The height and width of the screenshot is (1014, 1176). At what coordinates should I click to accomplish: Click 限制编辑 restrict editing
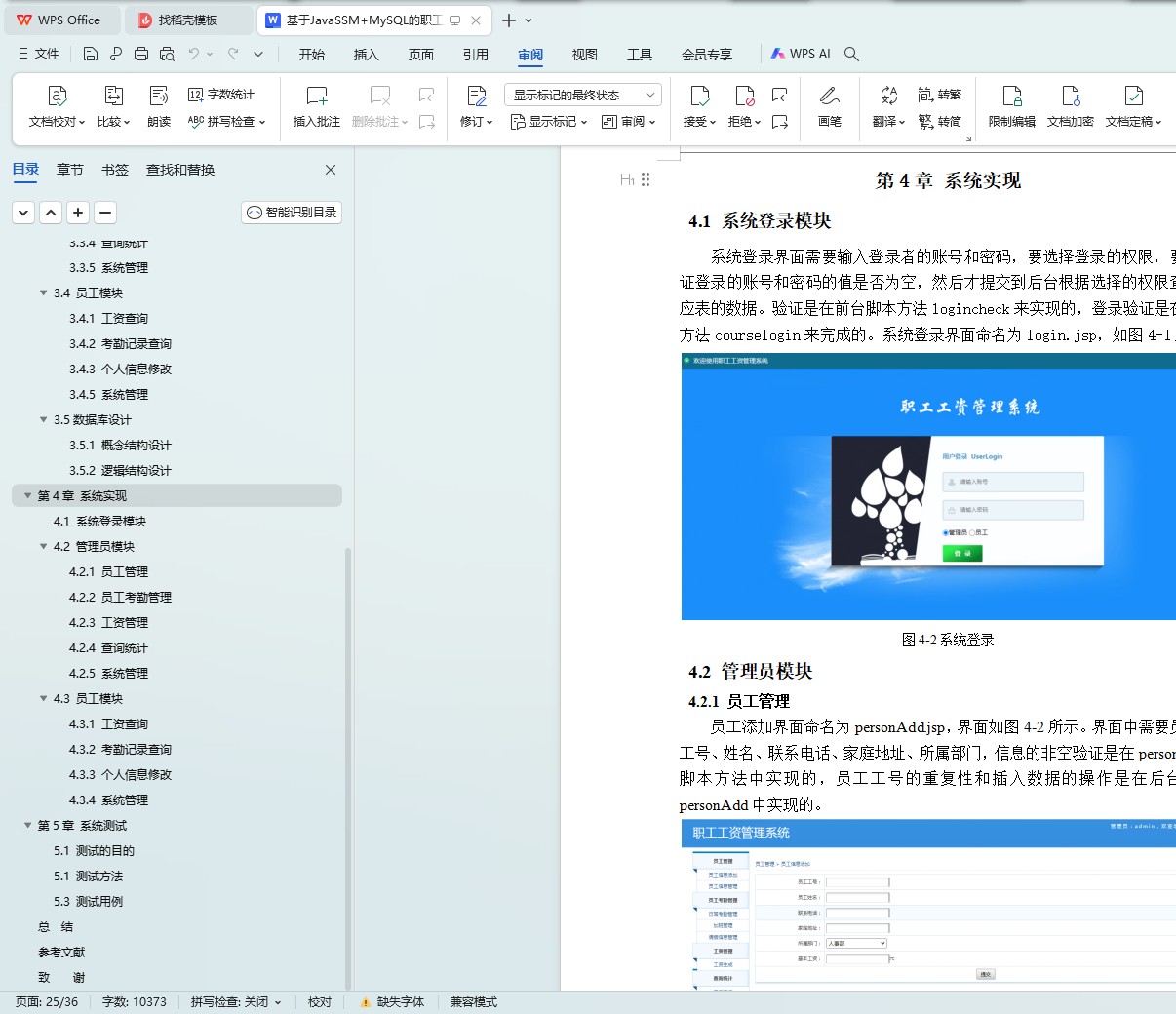(x=1012, y=107)
